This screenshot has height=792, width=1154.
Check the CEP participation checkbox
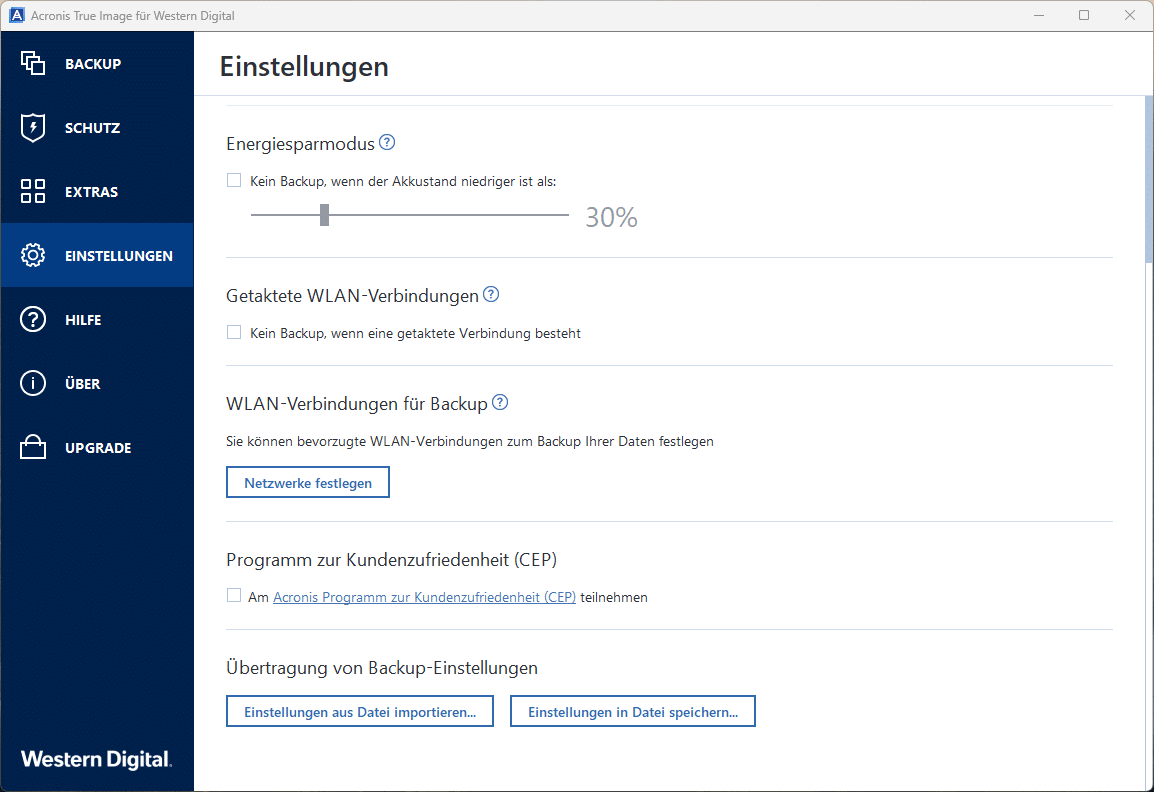coord(234,596)
